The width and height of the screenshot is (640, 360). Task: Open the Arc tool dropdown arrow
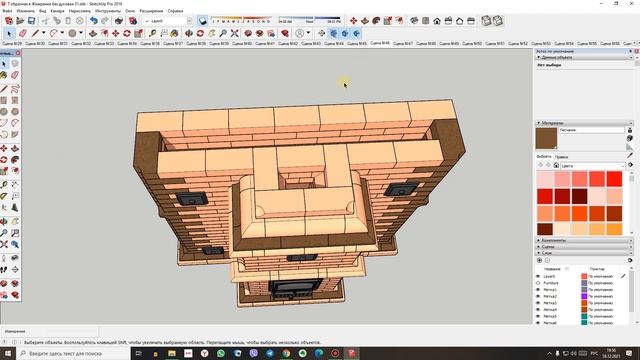pyautogui.click(x=62, y=33)
